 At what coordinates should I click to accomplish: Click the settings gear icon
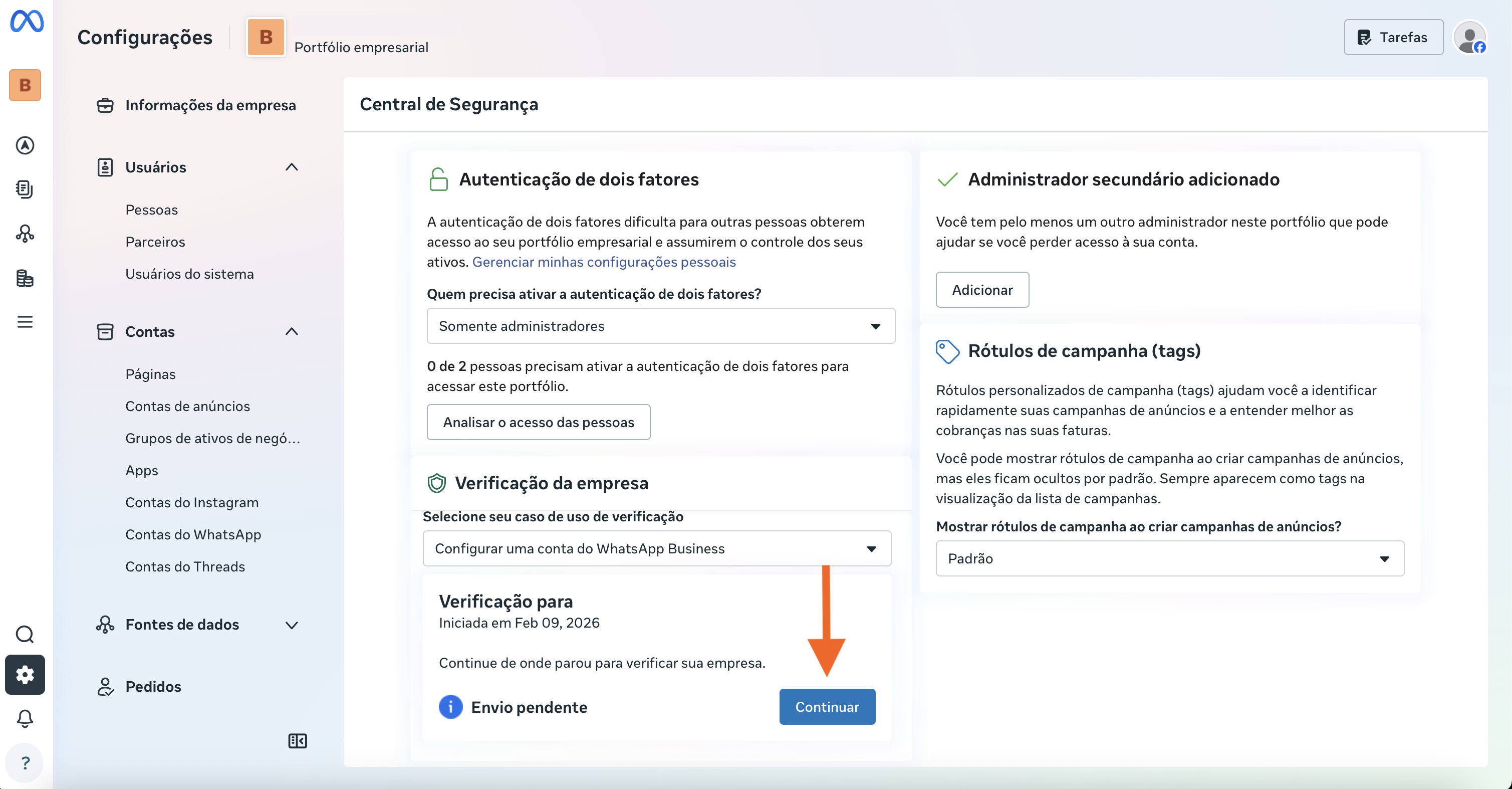coord(25,674)
